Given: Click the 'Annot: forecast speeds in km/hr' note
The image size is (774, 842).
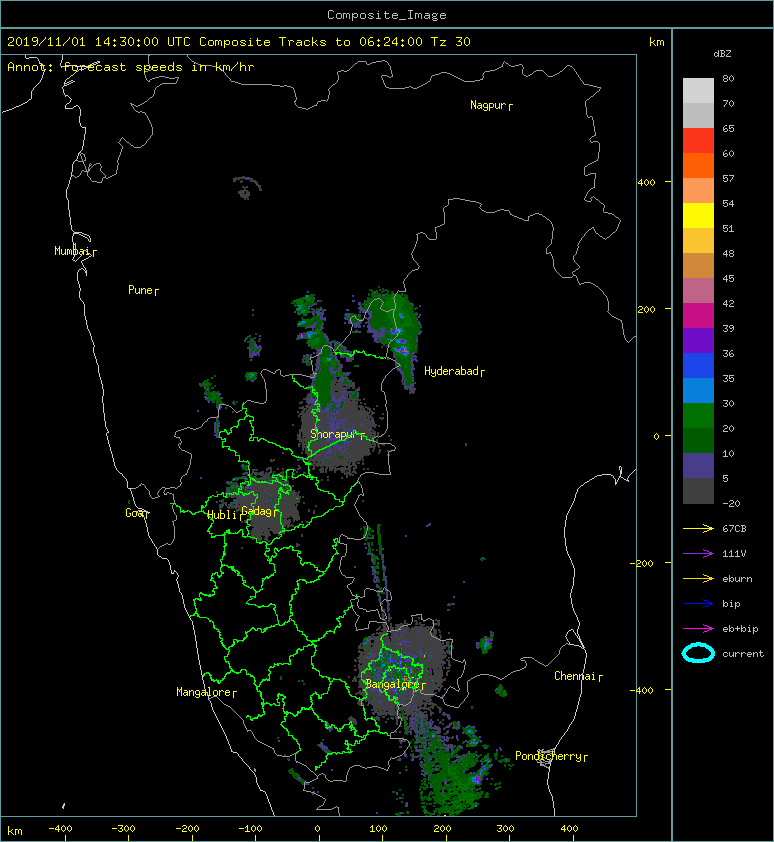Looking at the screenshot, I should pos(131,67).
